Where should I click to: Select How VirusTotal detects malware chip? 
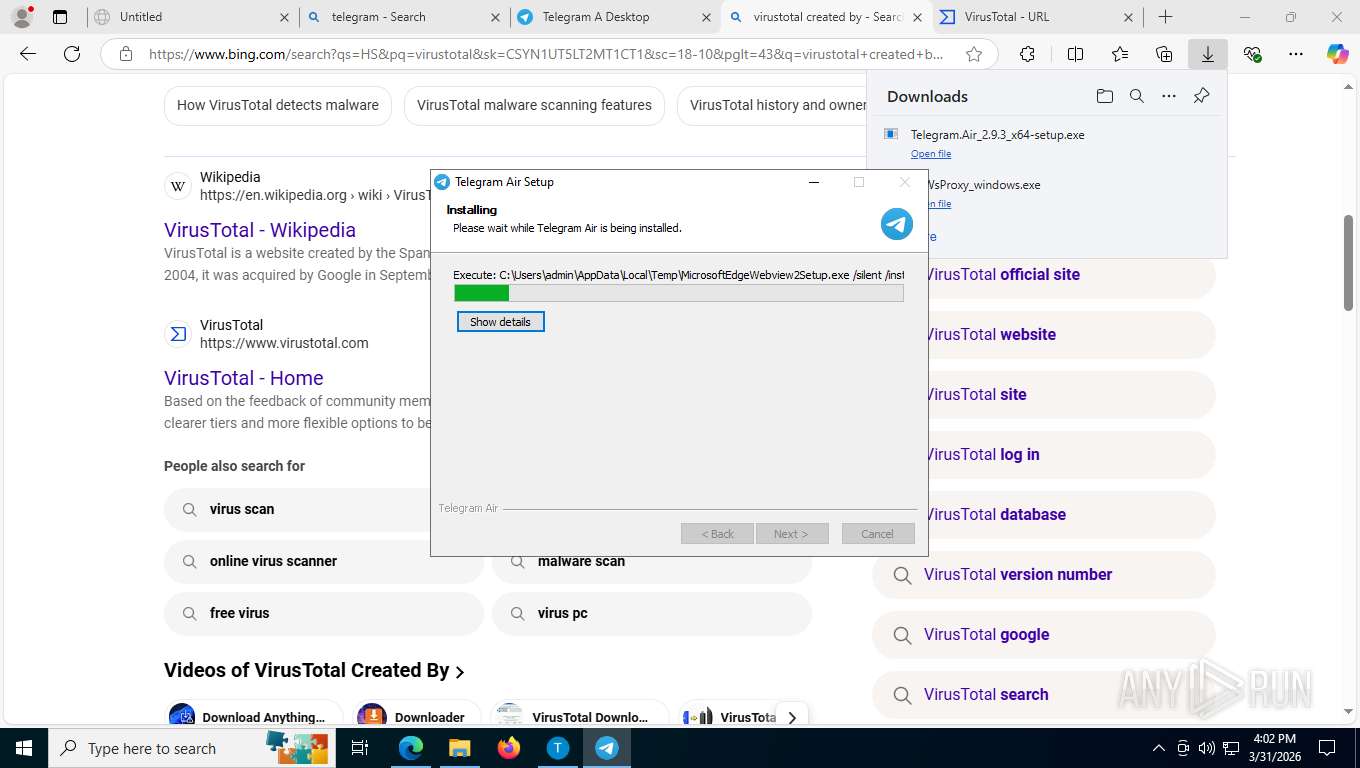click(278, 105)
